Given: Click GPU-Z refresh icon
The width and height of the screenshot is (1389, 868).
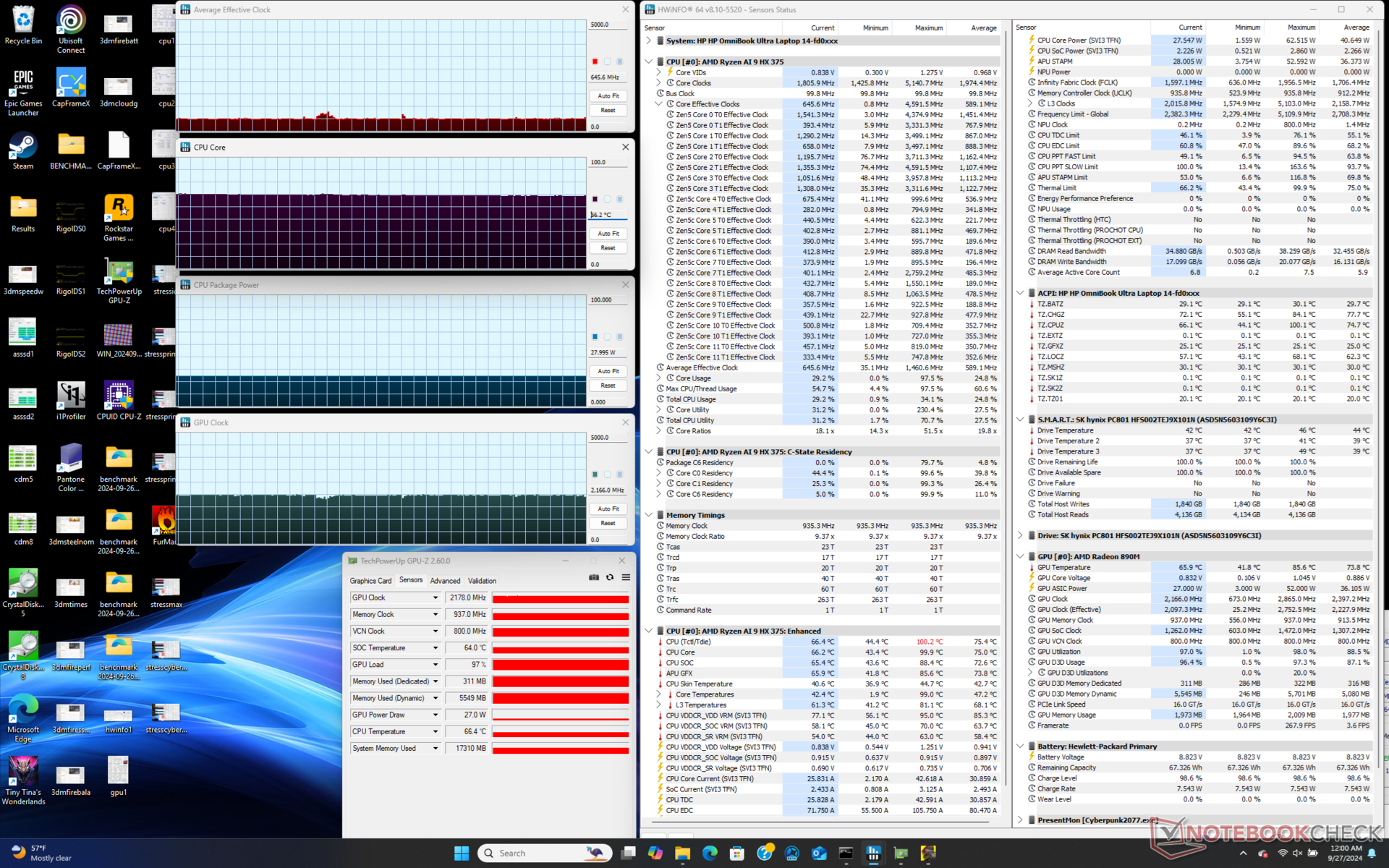Looking at the screenshot, I should pyautogui.click(x=610, y=577).
